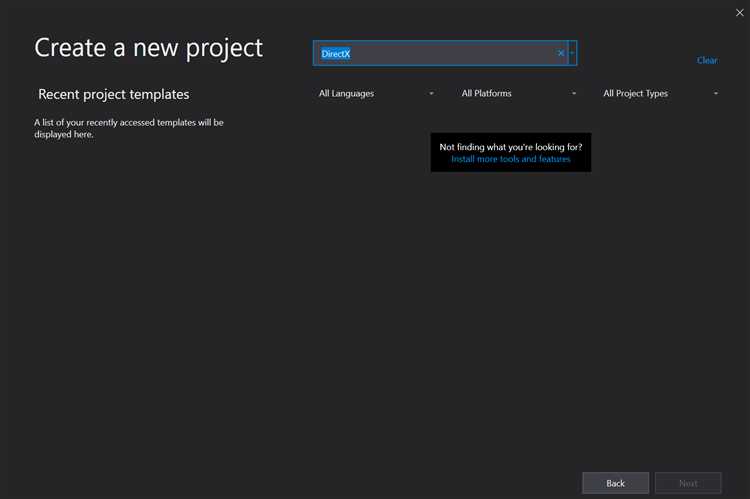Open the All Project Types dropdown
Image resolution: width=750 pixels, height=499 pixels.
pos(660,93)
